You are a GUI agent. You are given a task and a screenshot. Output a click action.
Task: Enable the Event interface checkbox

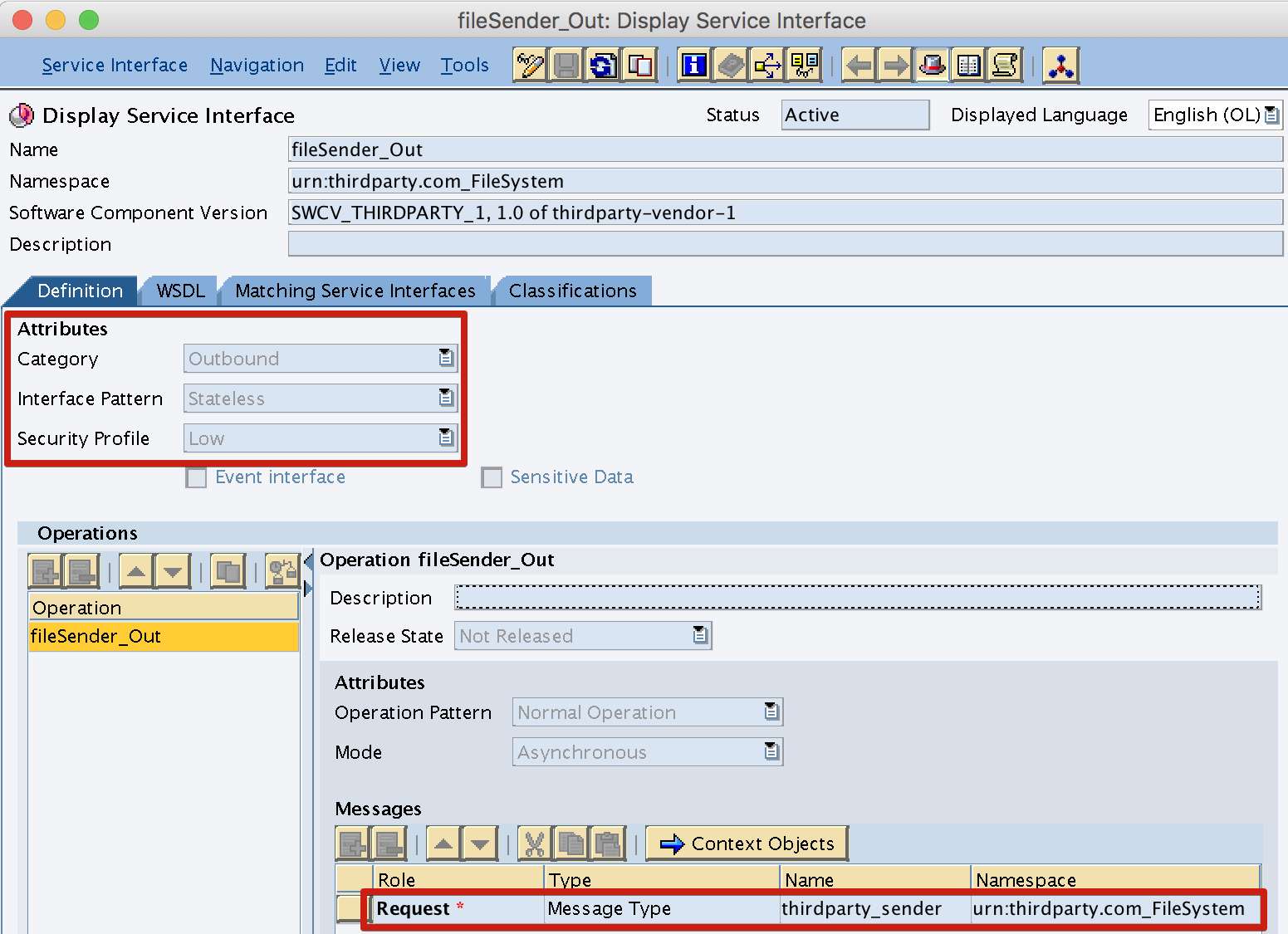[196, 477]
